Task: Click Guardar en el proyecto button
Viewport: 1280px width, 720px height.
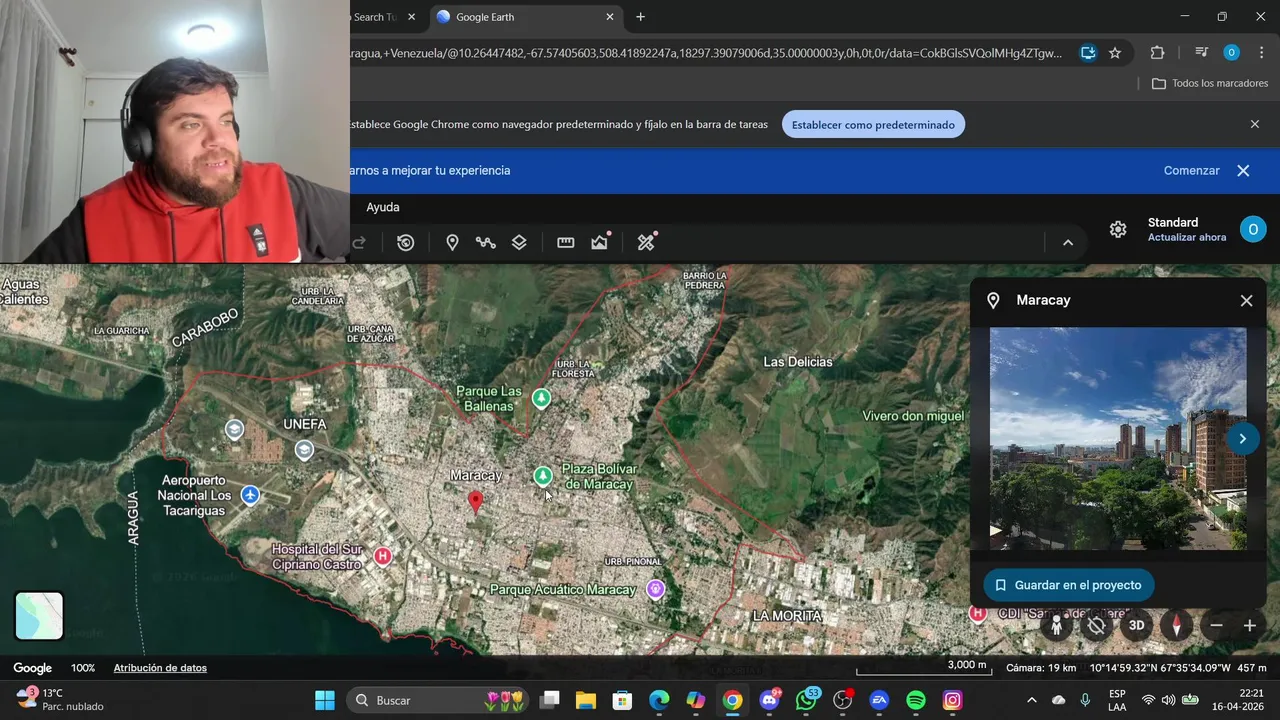Action: (1068, 585)
